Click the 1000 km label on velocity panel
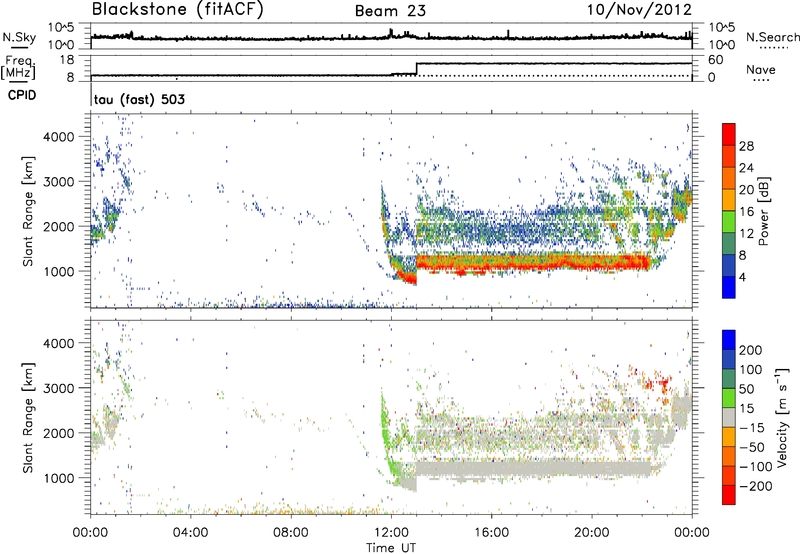Screen dimensions: 800x554 [x=59, y=478]
